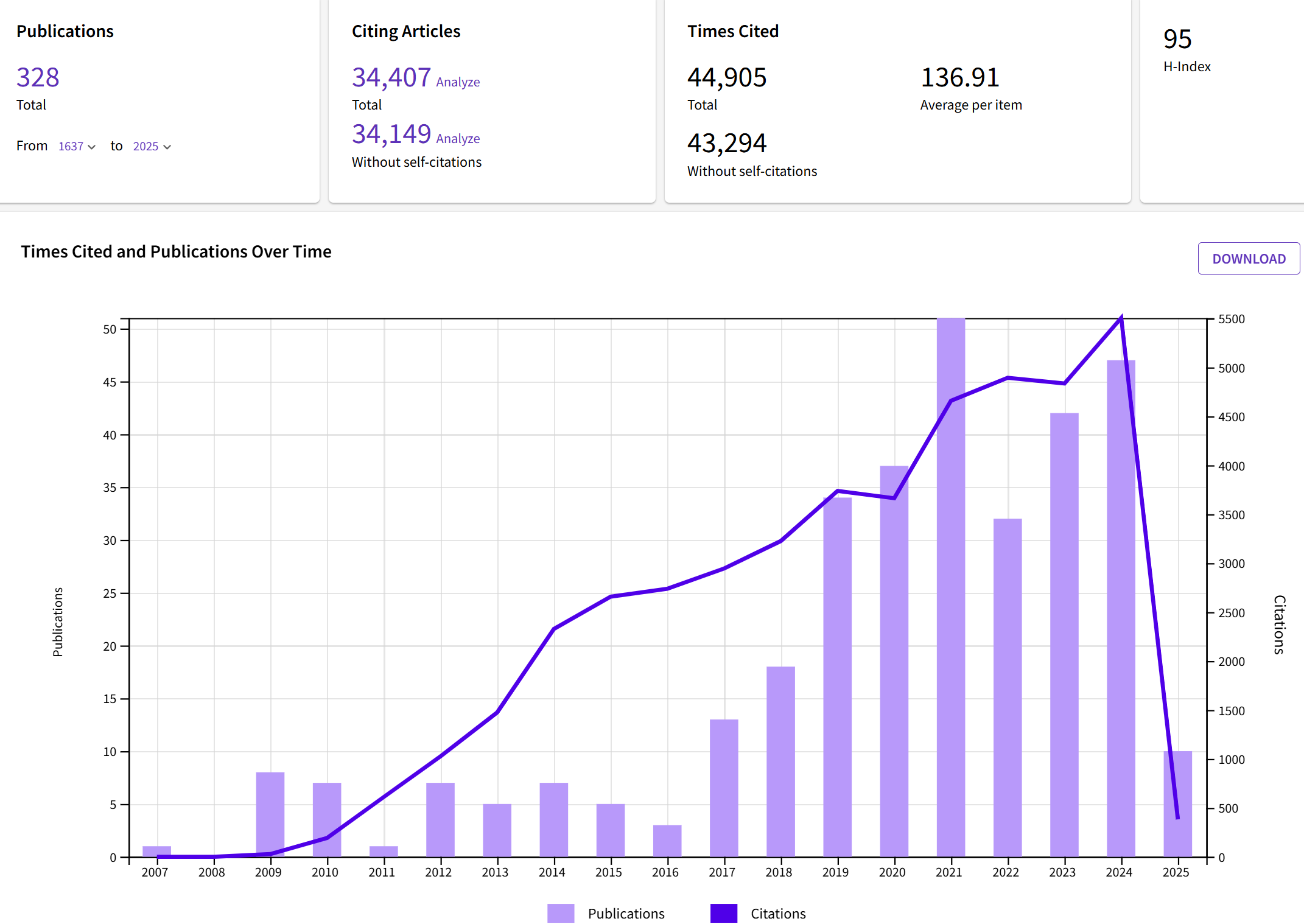Select the 2025 publications bar

1177,804
